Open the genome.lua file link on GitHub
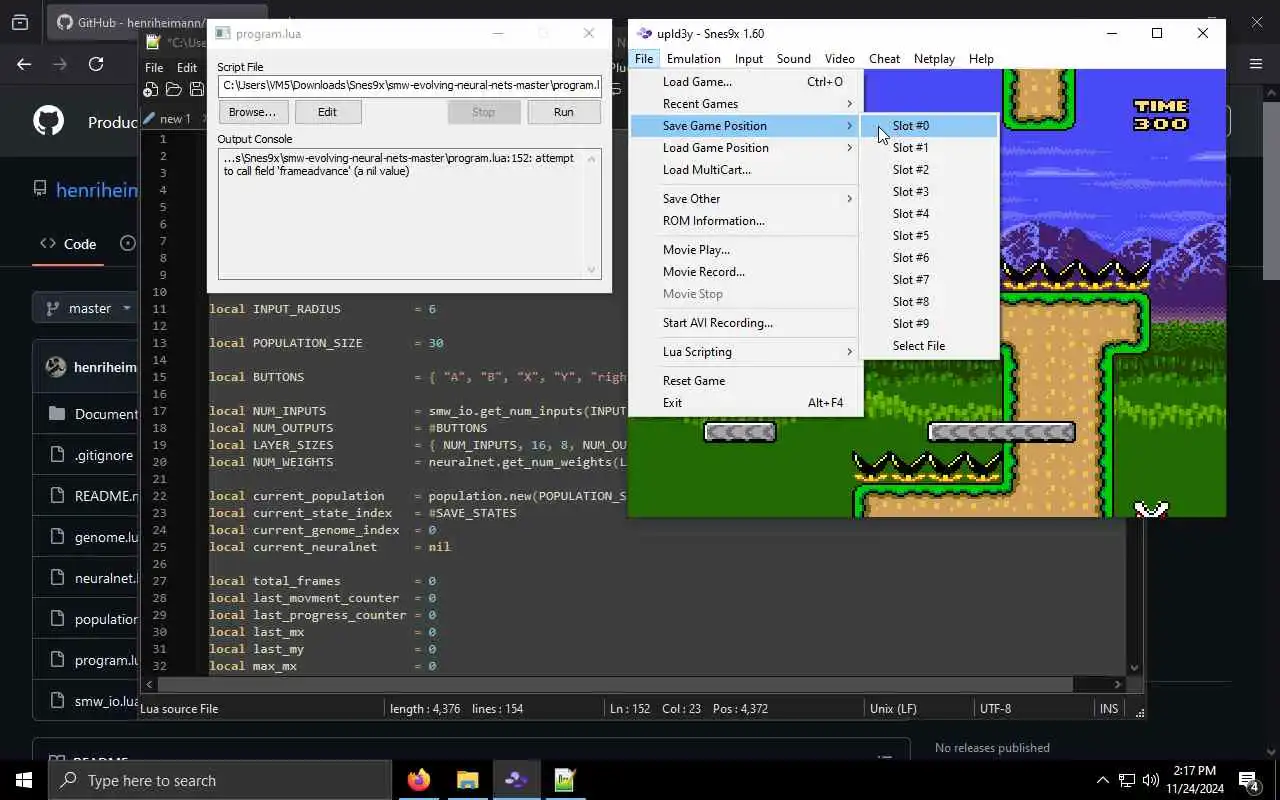Image resolution: width=1280 pixels, height=800 pixels. pyautogui.click(x=106, y=537)
